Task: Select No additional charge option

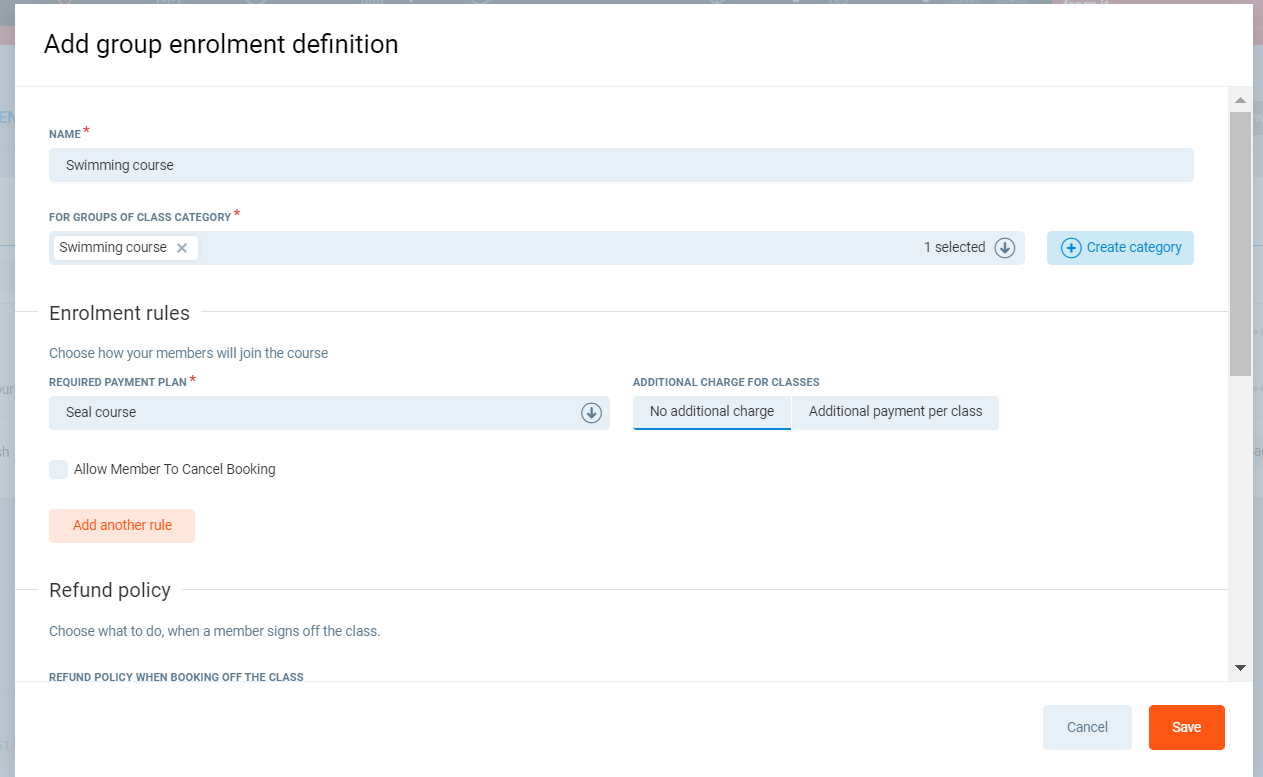Action: pyautogui.click(x=711, y=412)
